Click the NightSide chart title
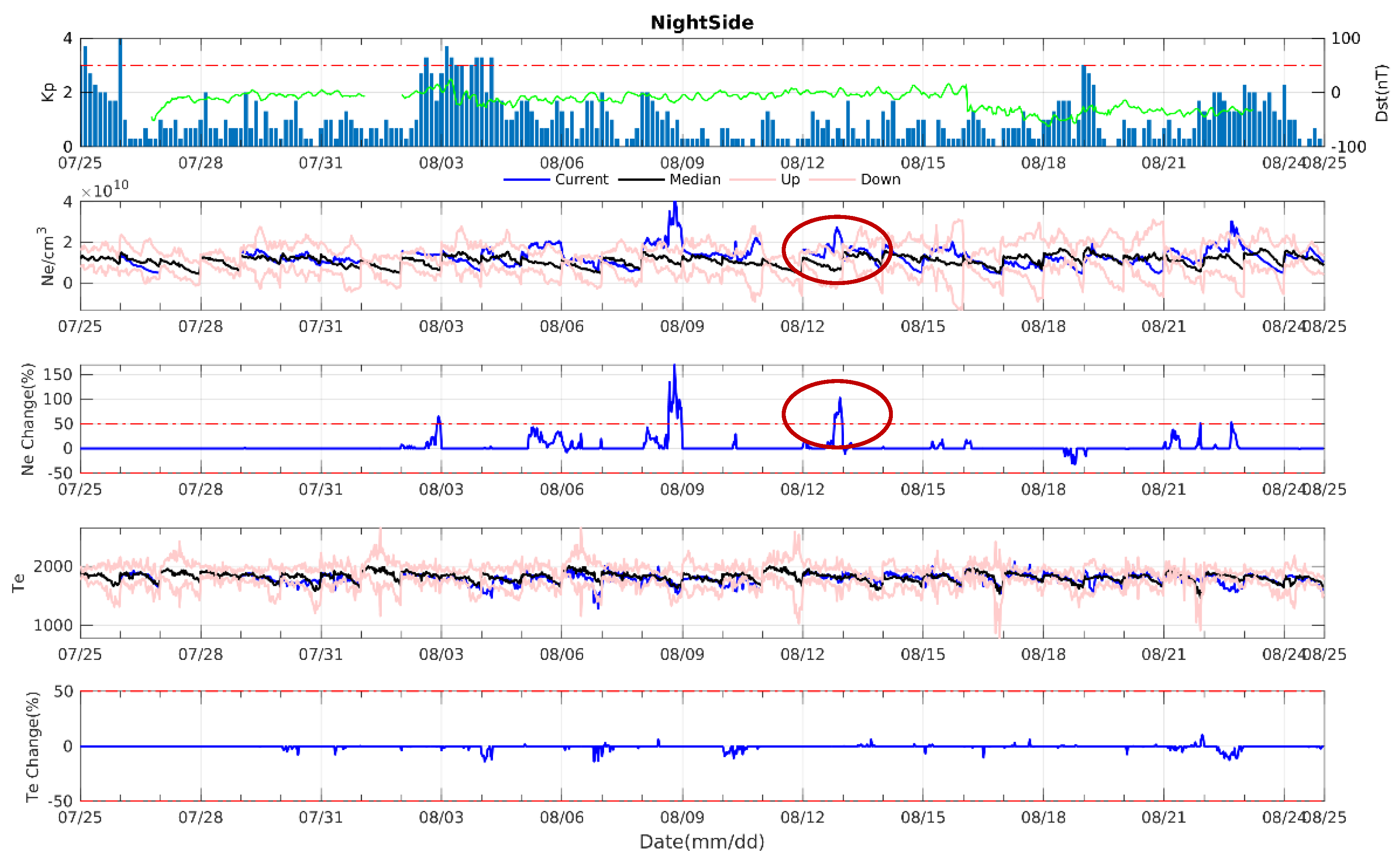Image resolution: width=1400 pixels, height=865 pixels. 702,22
